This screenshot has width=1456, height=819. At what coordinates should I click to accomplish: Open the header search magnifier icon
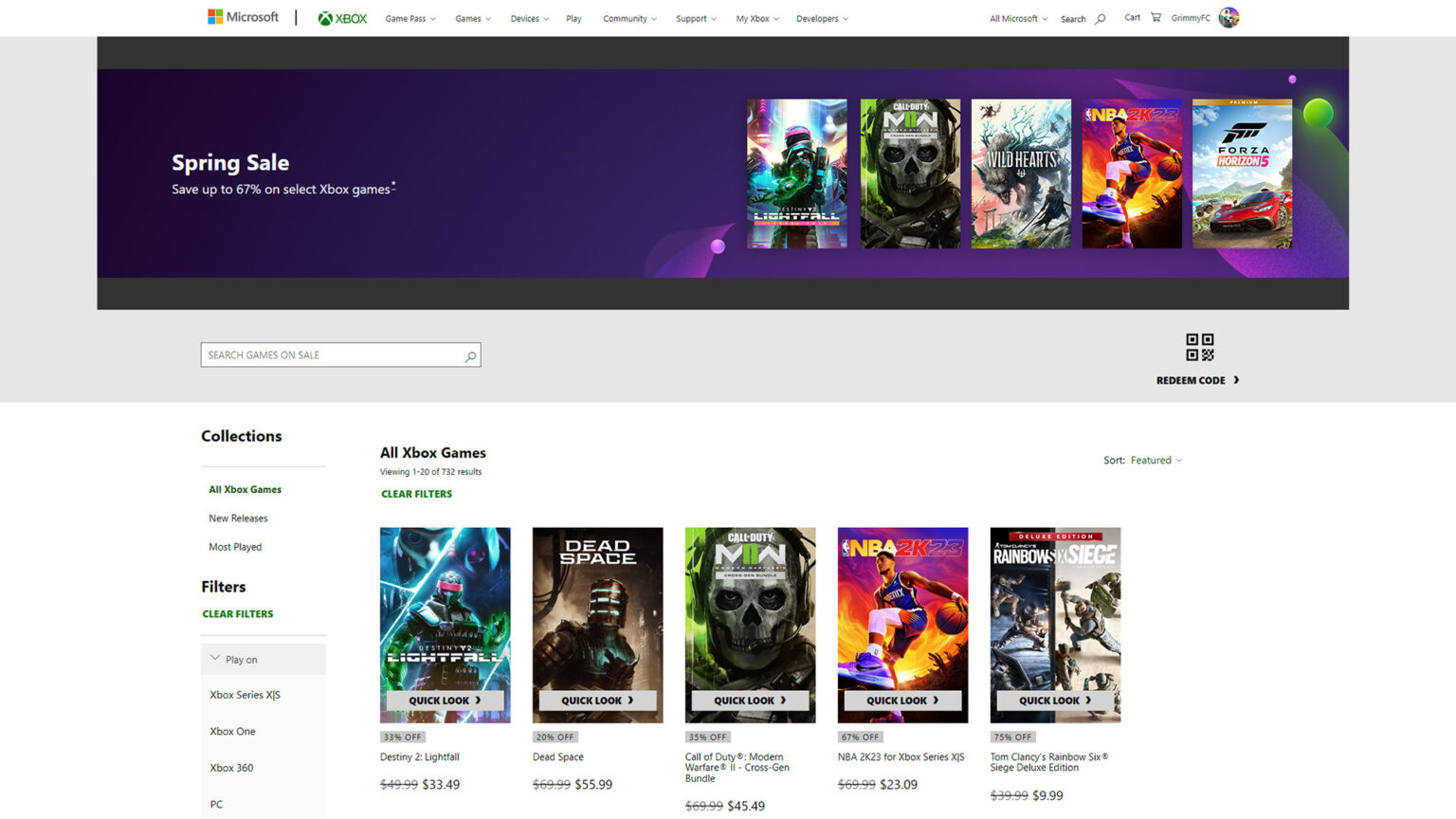(x=1100, y=19)
